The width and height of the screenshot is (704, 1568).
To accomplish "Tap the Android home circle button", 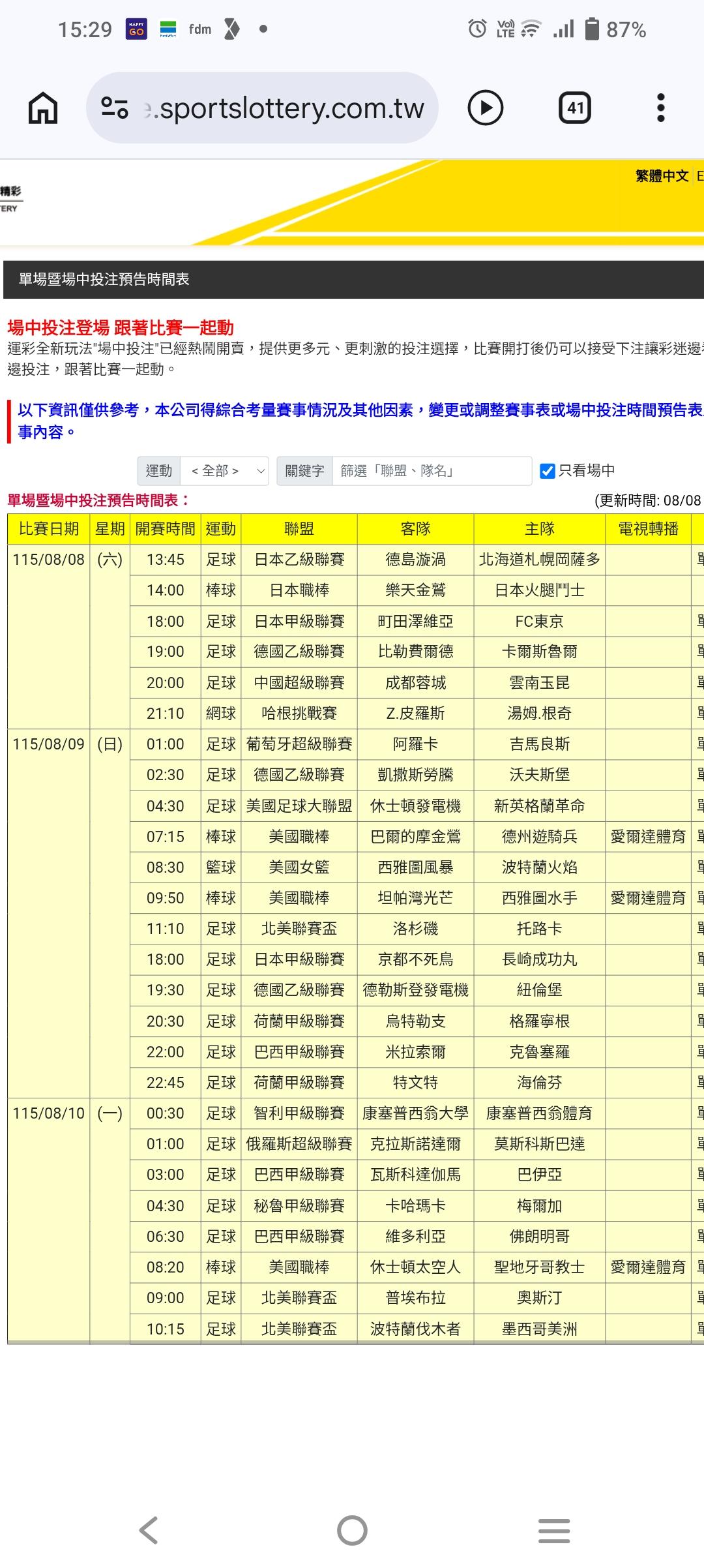I will (352, 1530).
